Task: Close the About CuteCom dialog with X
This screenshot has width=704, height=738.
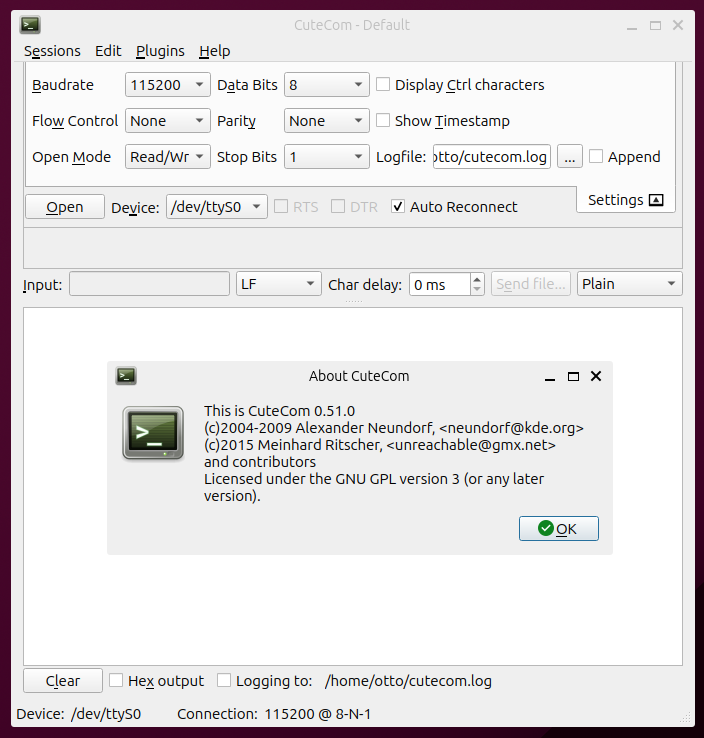Action: [596, 376]
